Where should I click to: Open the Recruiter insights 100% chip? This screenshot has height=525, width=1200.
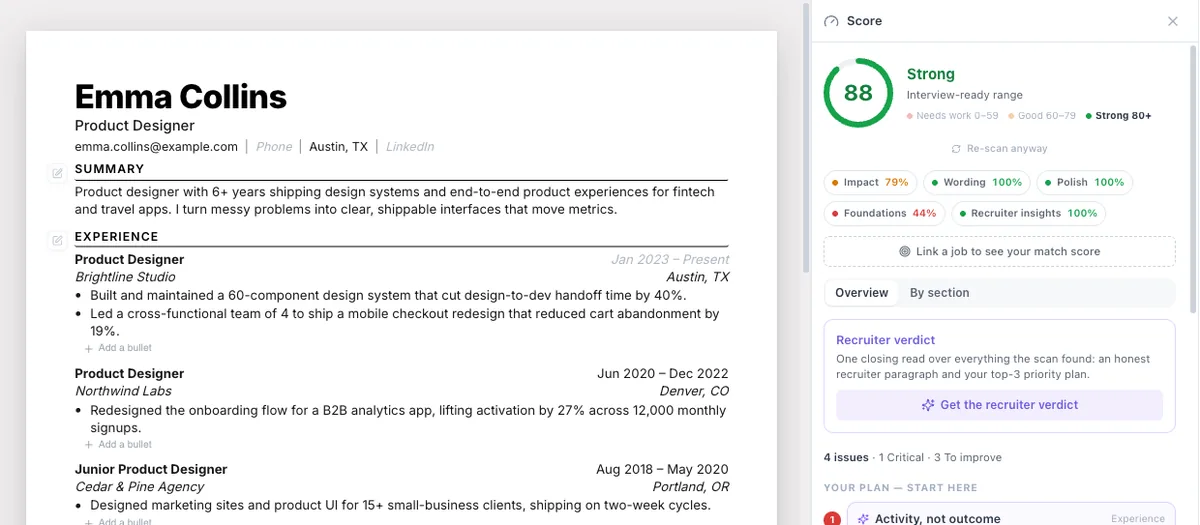tap(1027, 213)
